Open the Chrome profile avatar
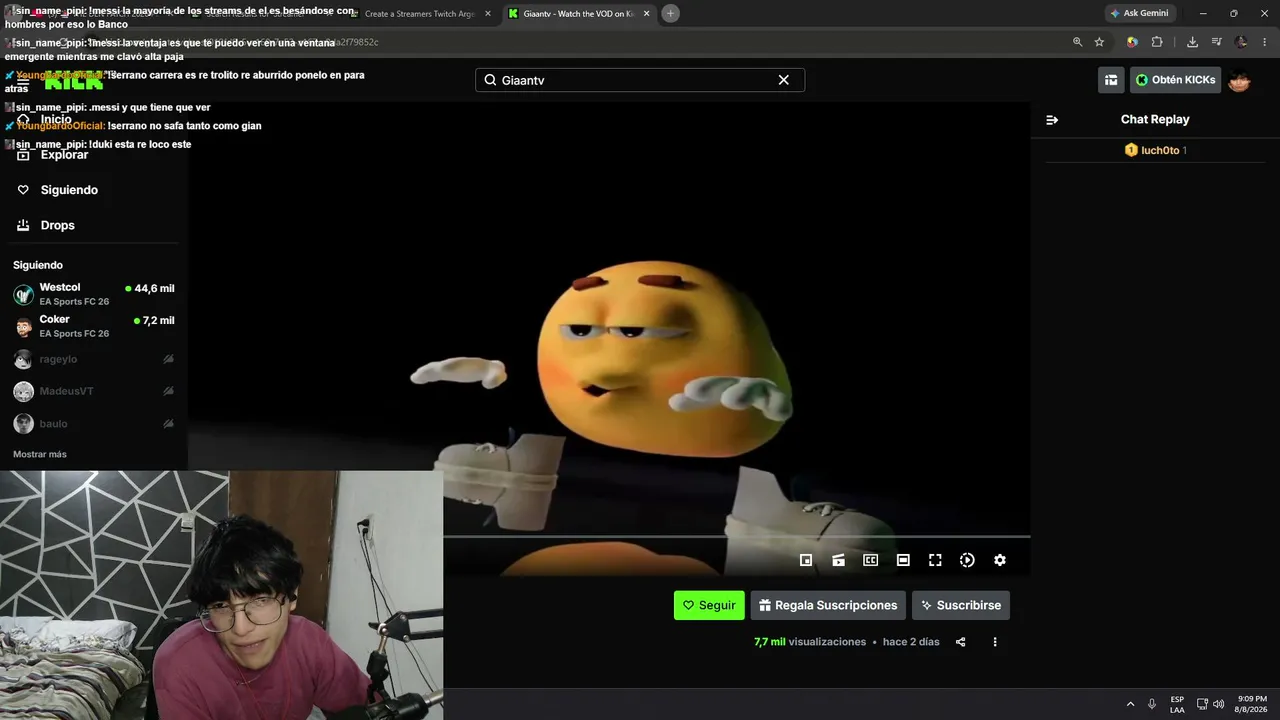This screenshot has height=720, width=1280. [x=1241, y=42]
